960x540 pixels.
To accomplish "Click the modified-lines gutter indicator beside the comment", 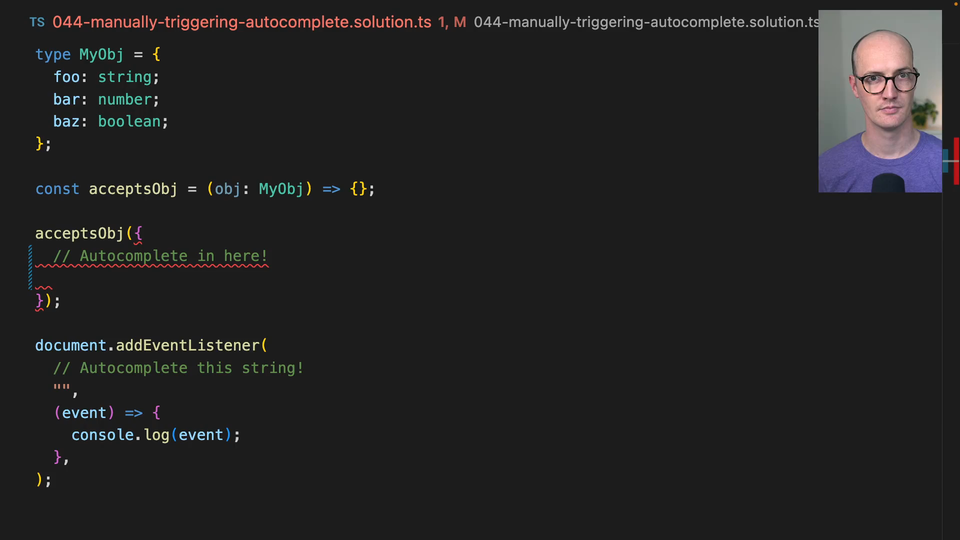I will (30, 268).
